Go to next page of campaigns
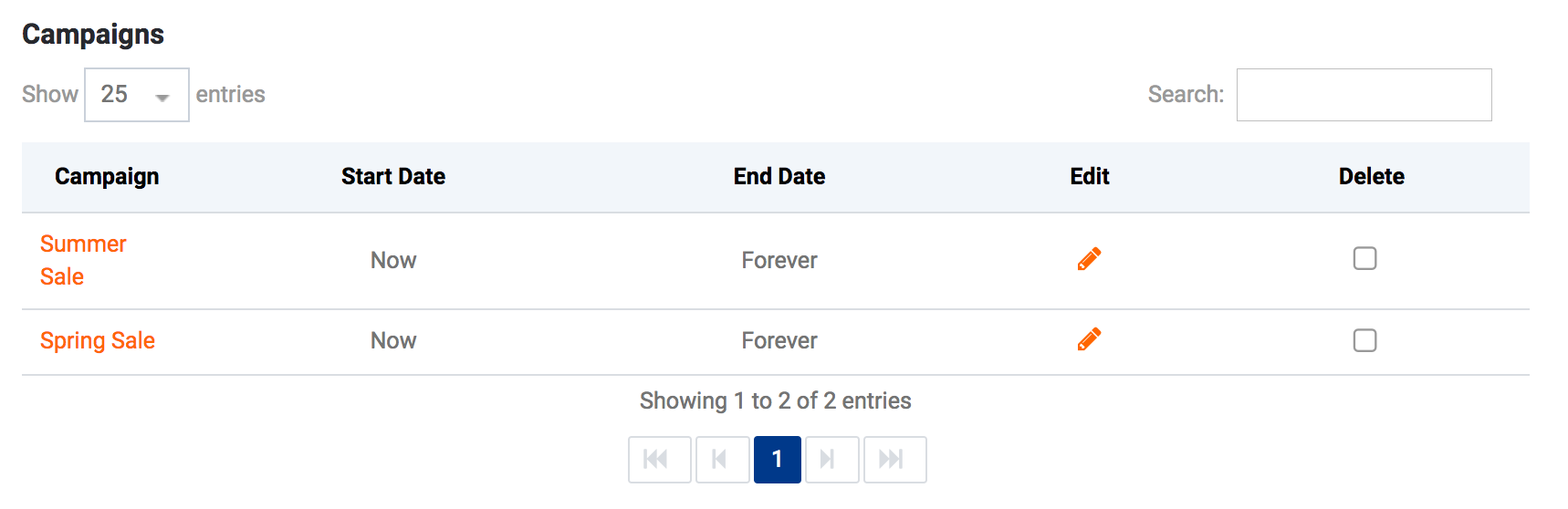The height and width of the screenshot is (509, 1568). click(x=831, y=459)
